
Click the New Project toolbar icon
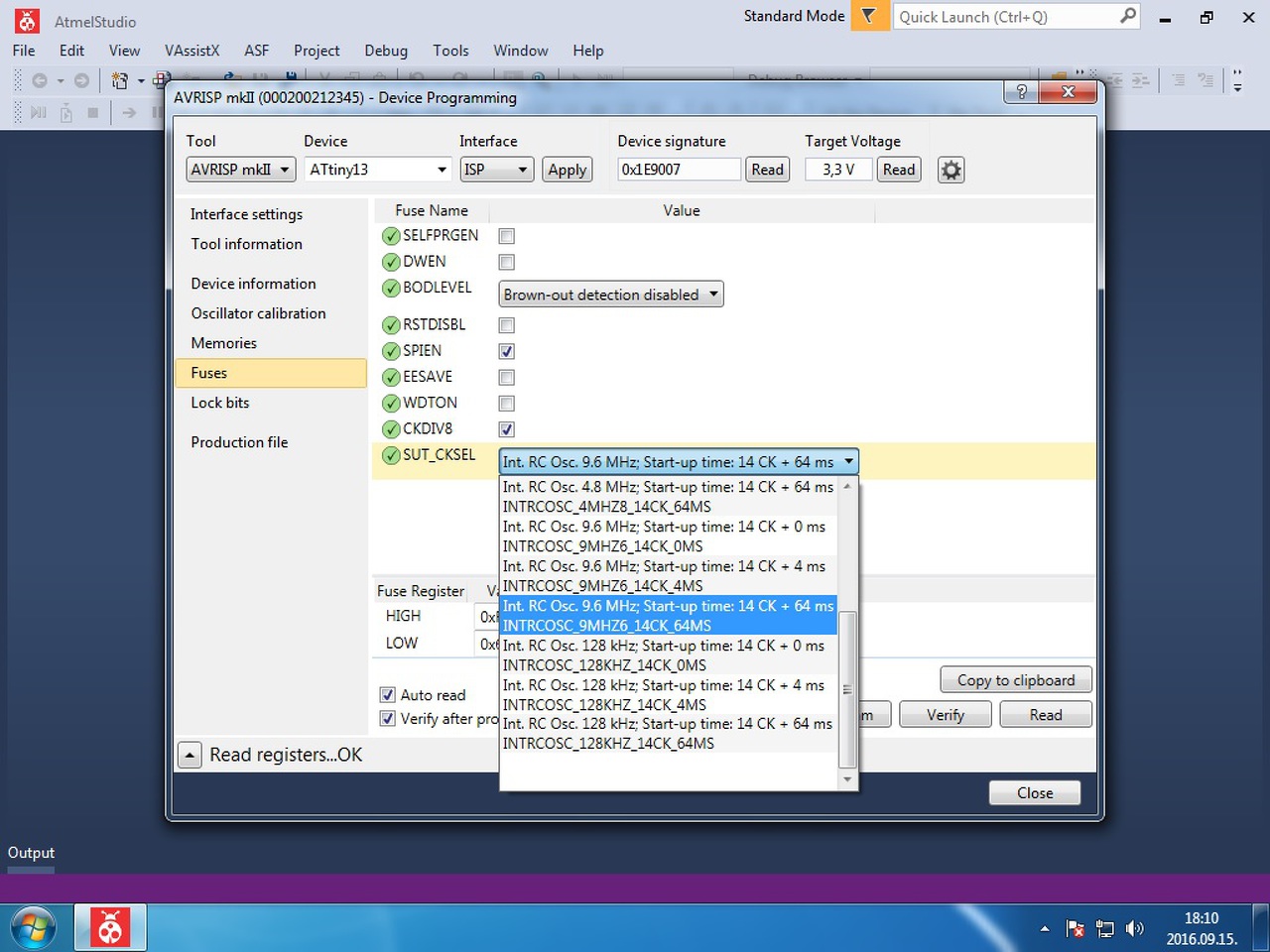click(120, 80)
